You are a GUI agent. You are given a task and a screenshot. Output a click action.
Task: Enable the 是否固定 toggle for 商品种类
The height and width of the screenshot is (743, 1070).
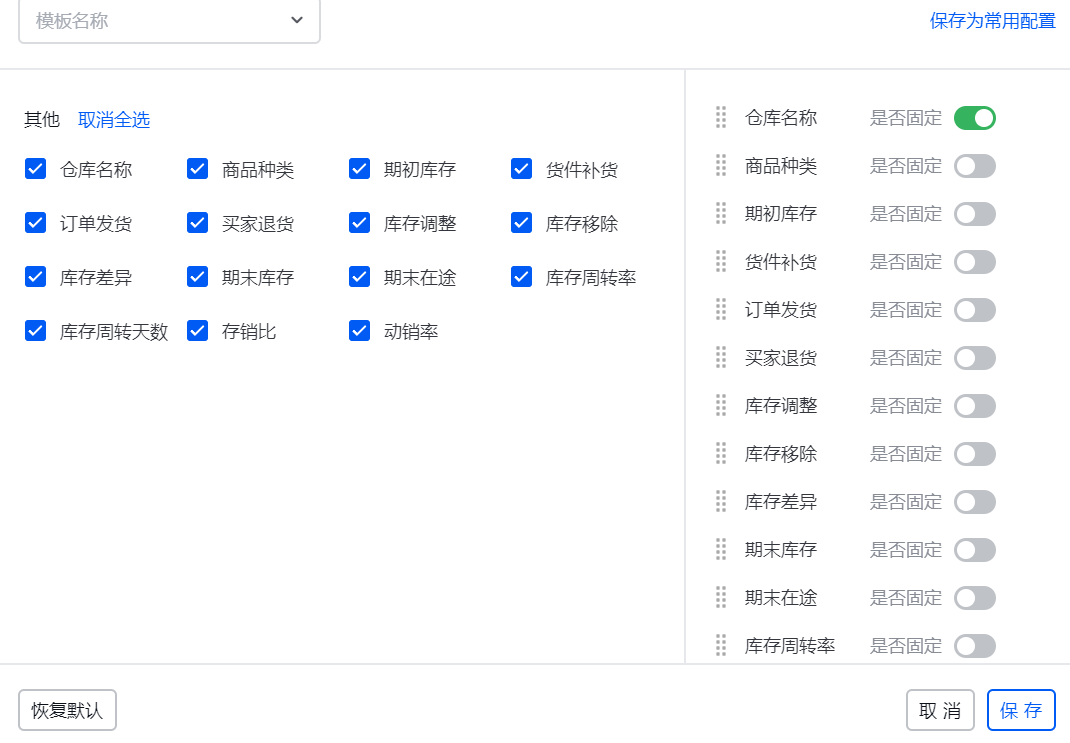coord(974,166)
